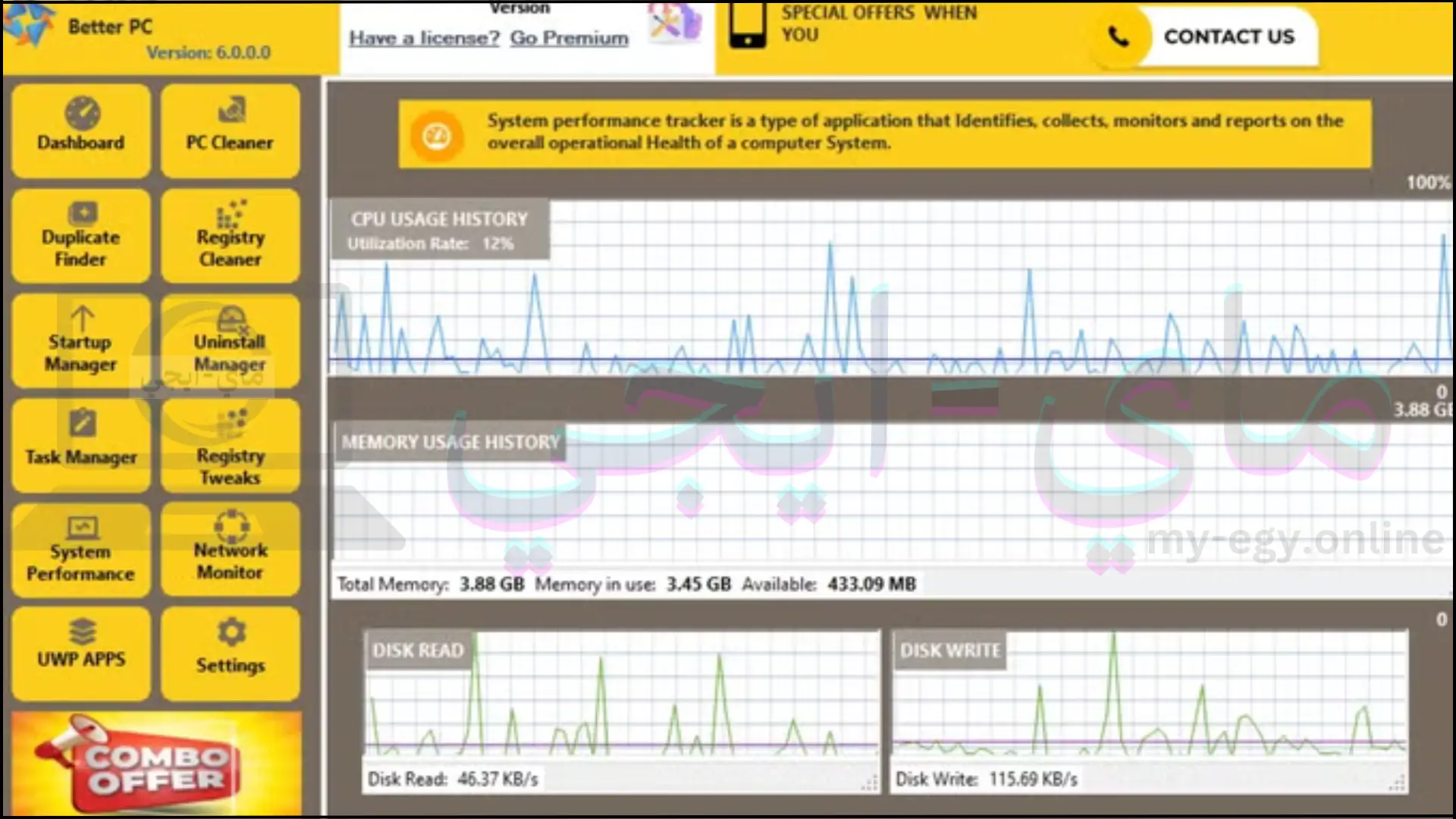Open the COMBO OFFER banner
1456x819 pixels.
tap(156, 764)
